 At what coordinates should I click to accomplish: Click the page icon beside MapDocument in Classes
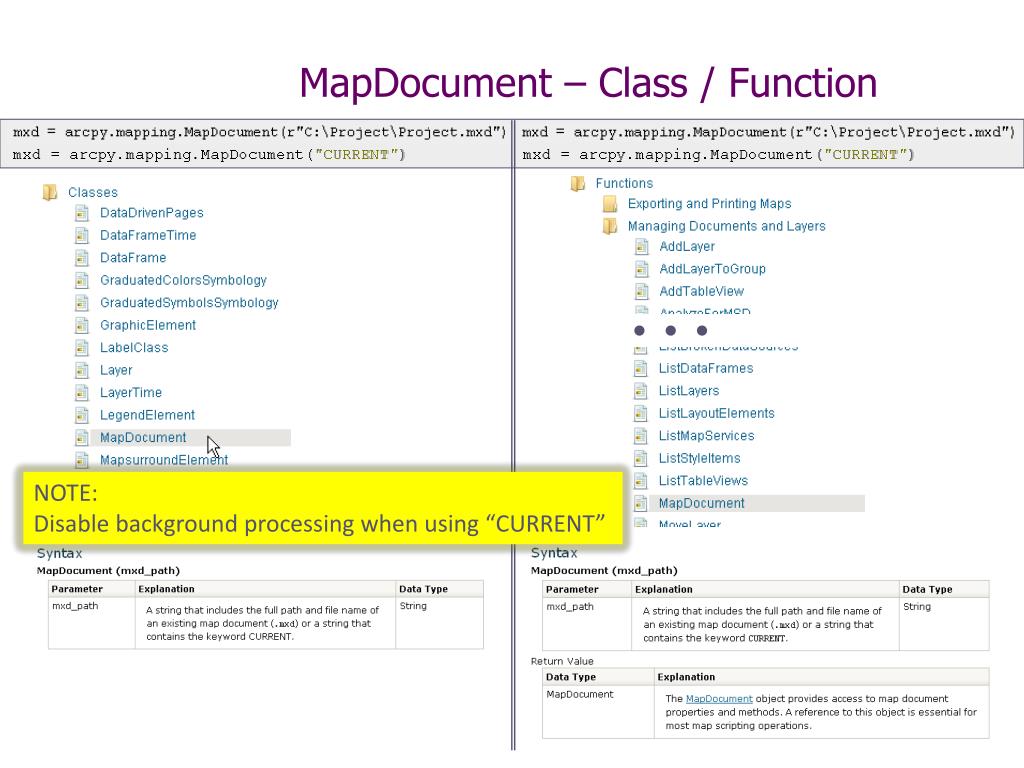(x=82, y=438)
